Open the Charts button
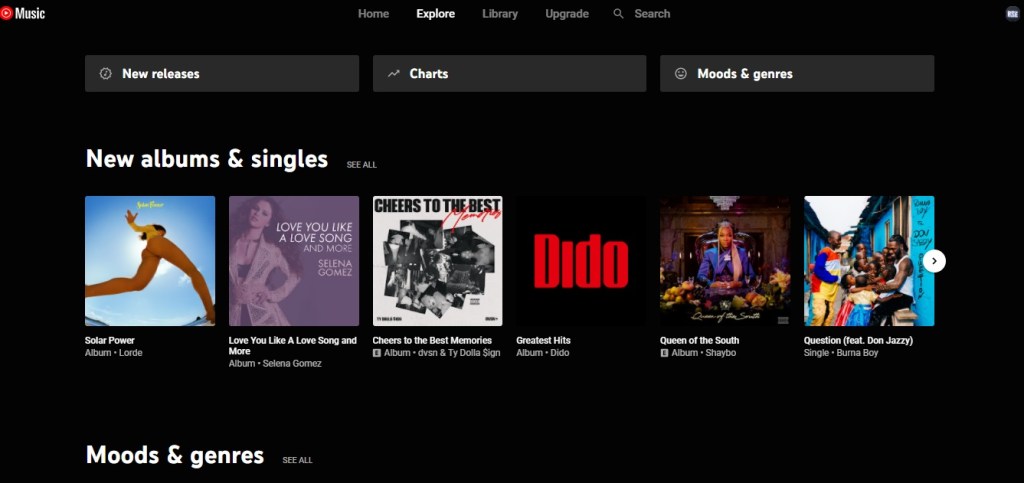The height and width of the screenshot is (483, 1024). [x=509, y=74]
